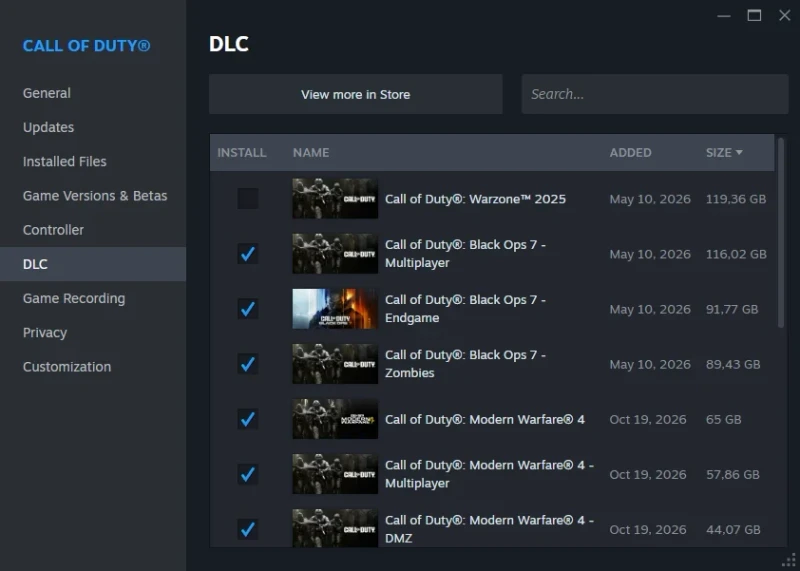Click View more in Store button
This screenshot has width=800, height=571.
356,94
